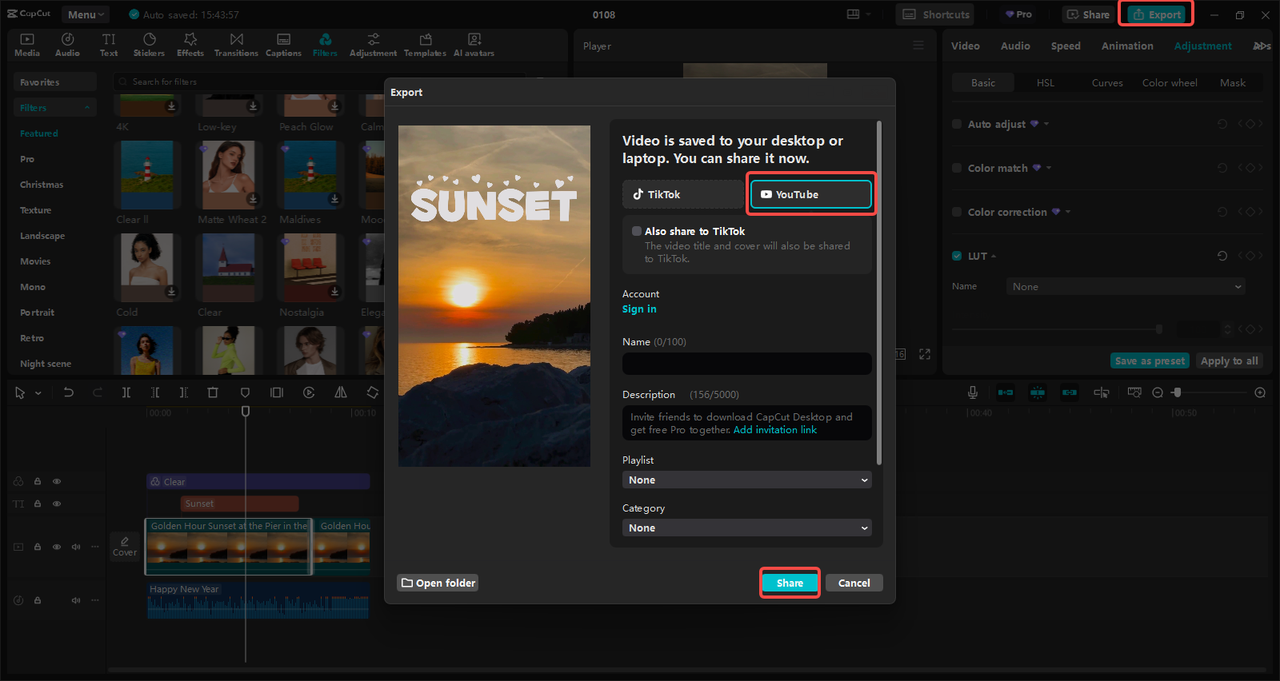Viewport: 1280px width, 681px height.
Task: Expand the Auto adjust section arrow
Action: (1047, 124)
